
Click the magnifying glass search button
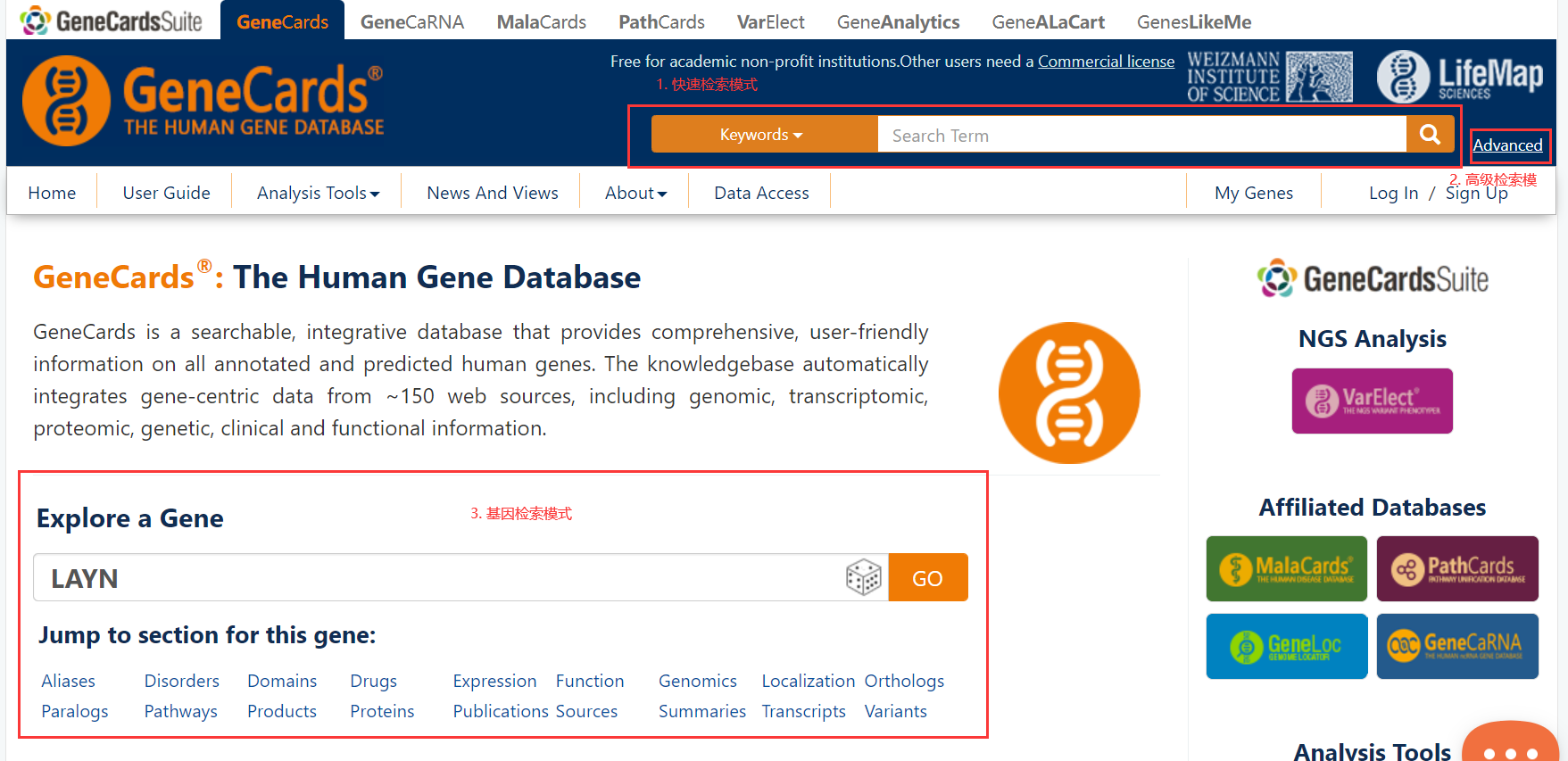pos(1430,135)
